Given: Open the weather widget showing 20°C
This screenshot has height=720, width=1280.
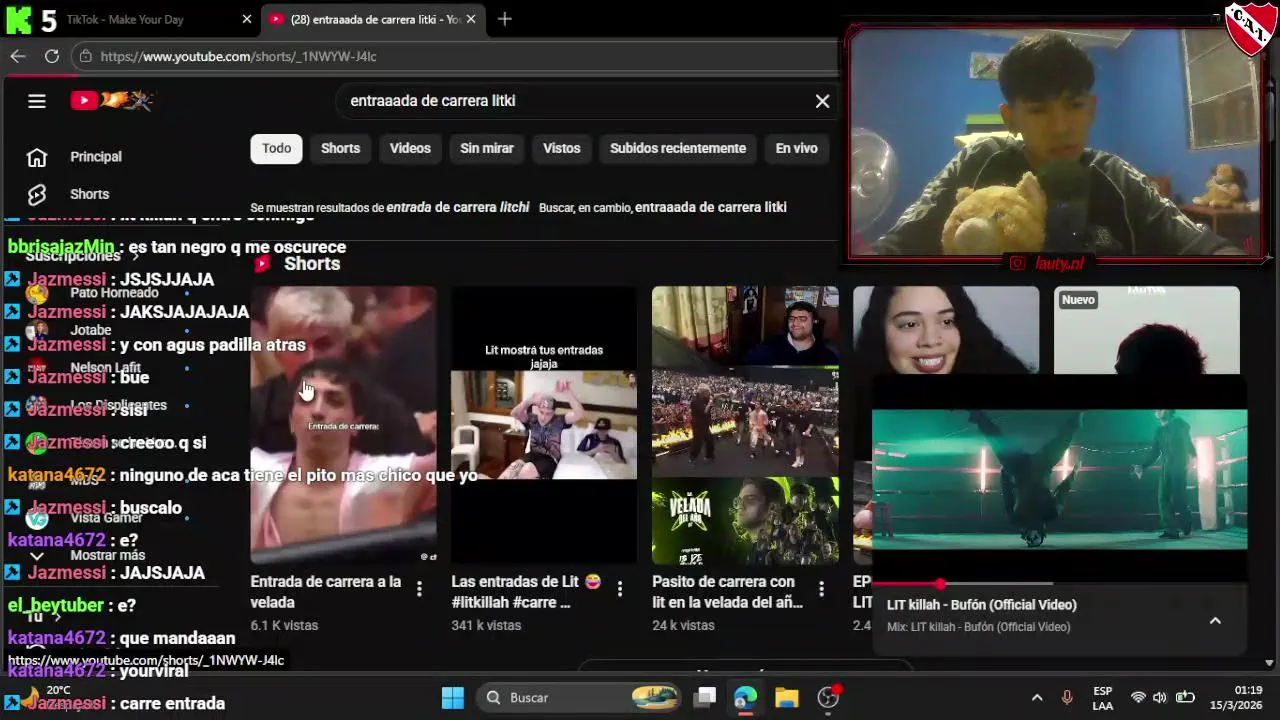Looking at the screenshot, I should pos(45,697).
